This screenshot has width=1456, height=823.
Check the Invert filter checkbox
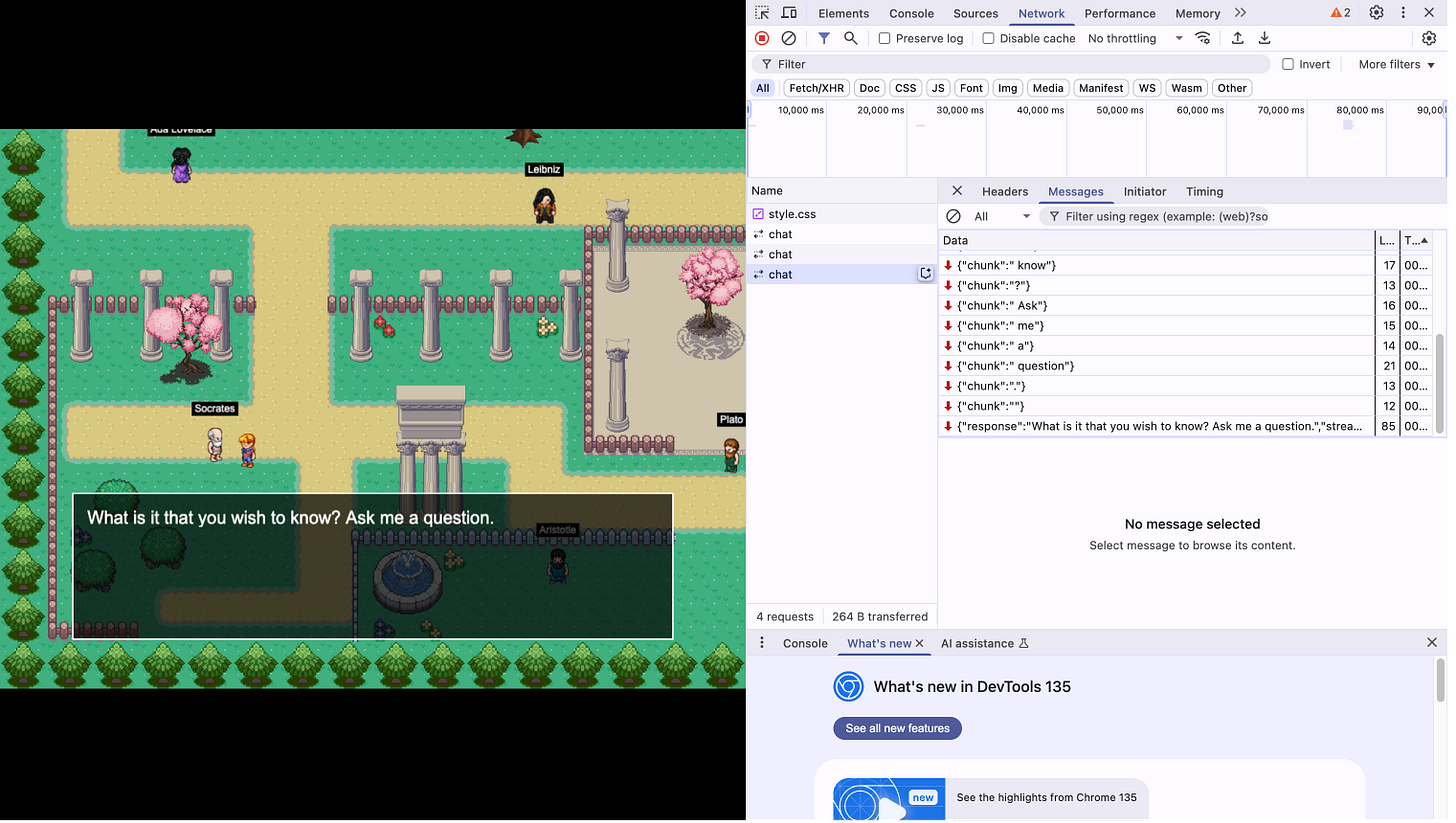tap(1288, 64)
